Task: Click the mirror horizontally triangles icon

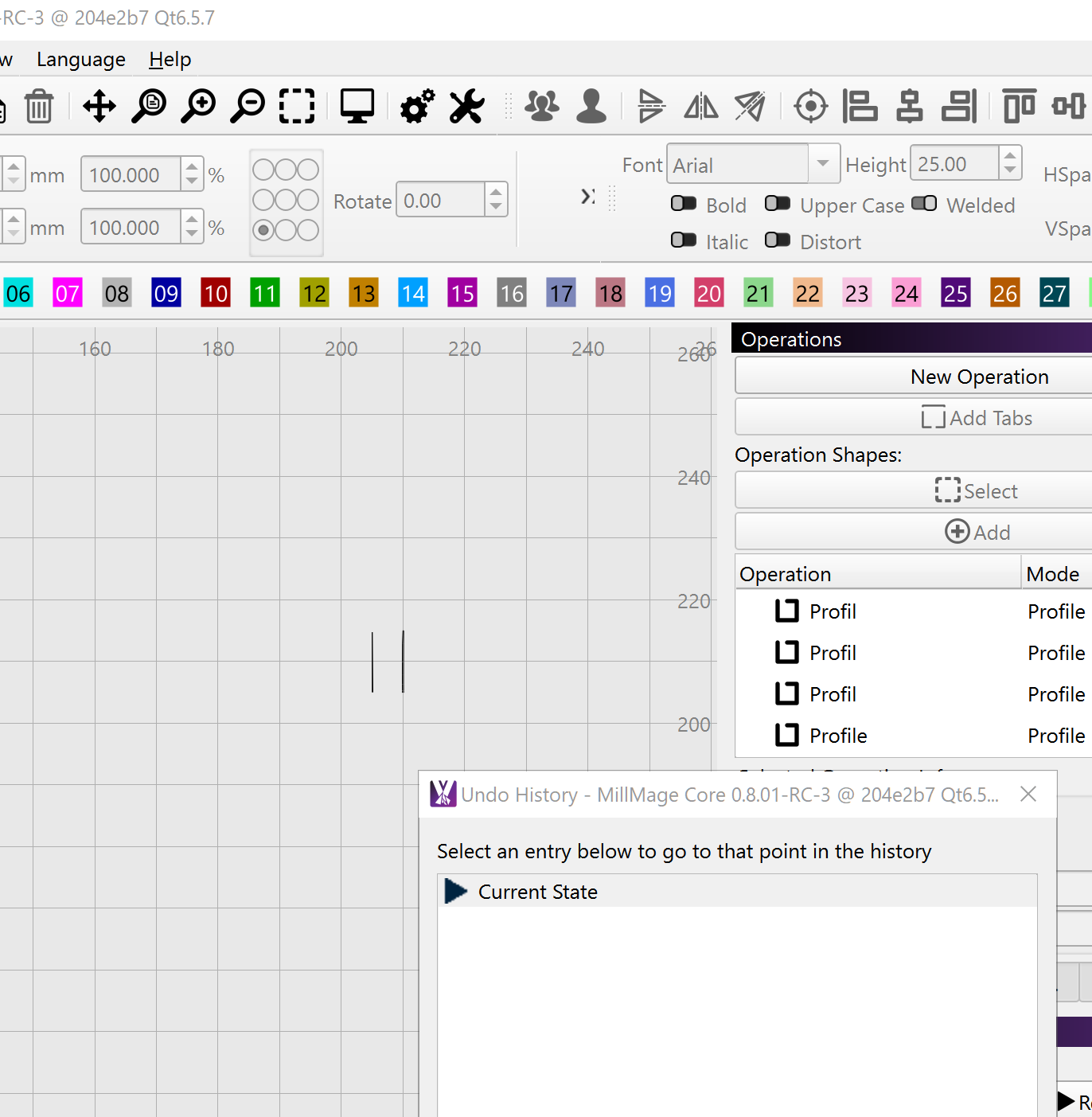Action: [701, 106]
